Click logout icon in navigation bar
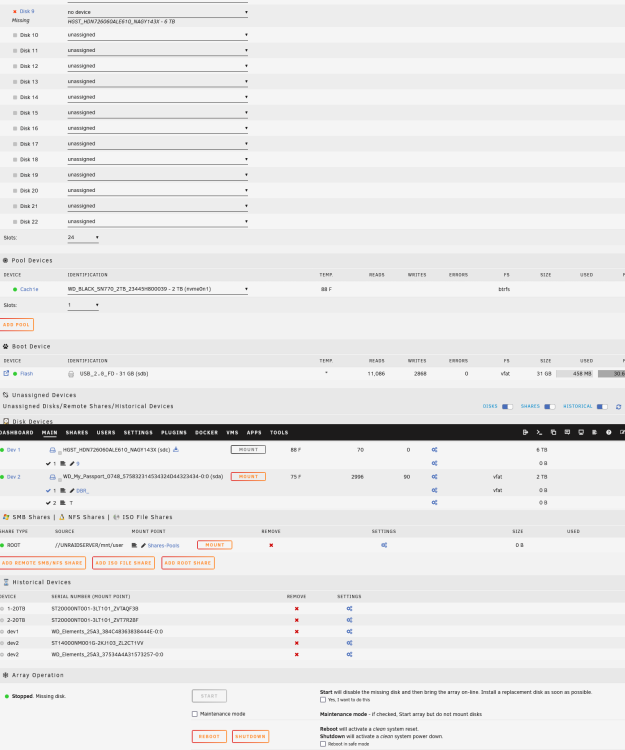Screen dimensions: 625x750 pyautogui.click(x=526, y=432)
